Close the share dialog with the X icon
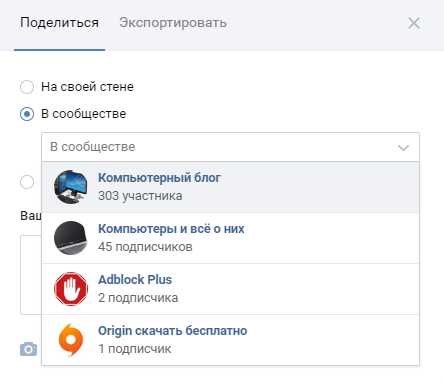Screen dimensions: 444x384 [x=414, y=23]
